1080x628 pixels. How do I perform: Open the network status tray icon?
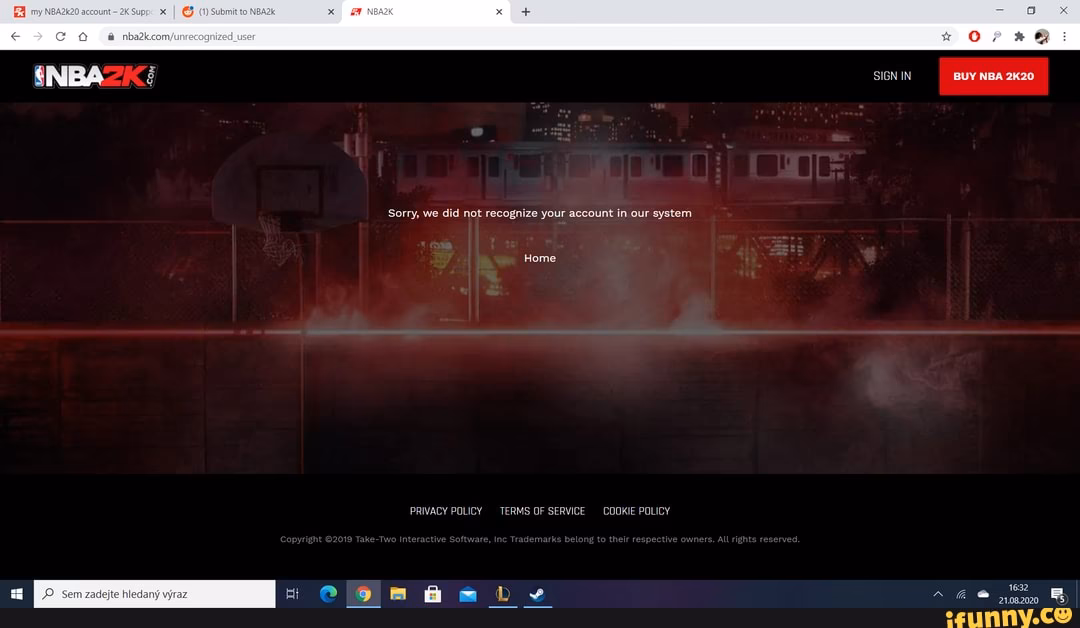pos(960,594)
